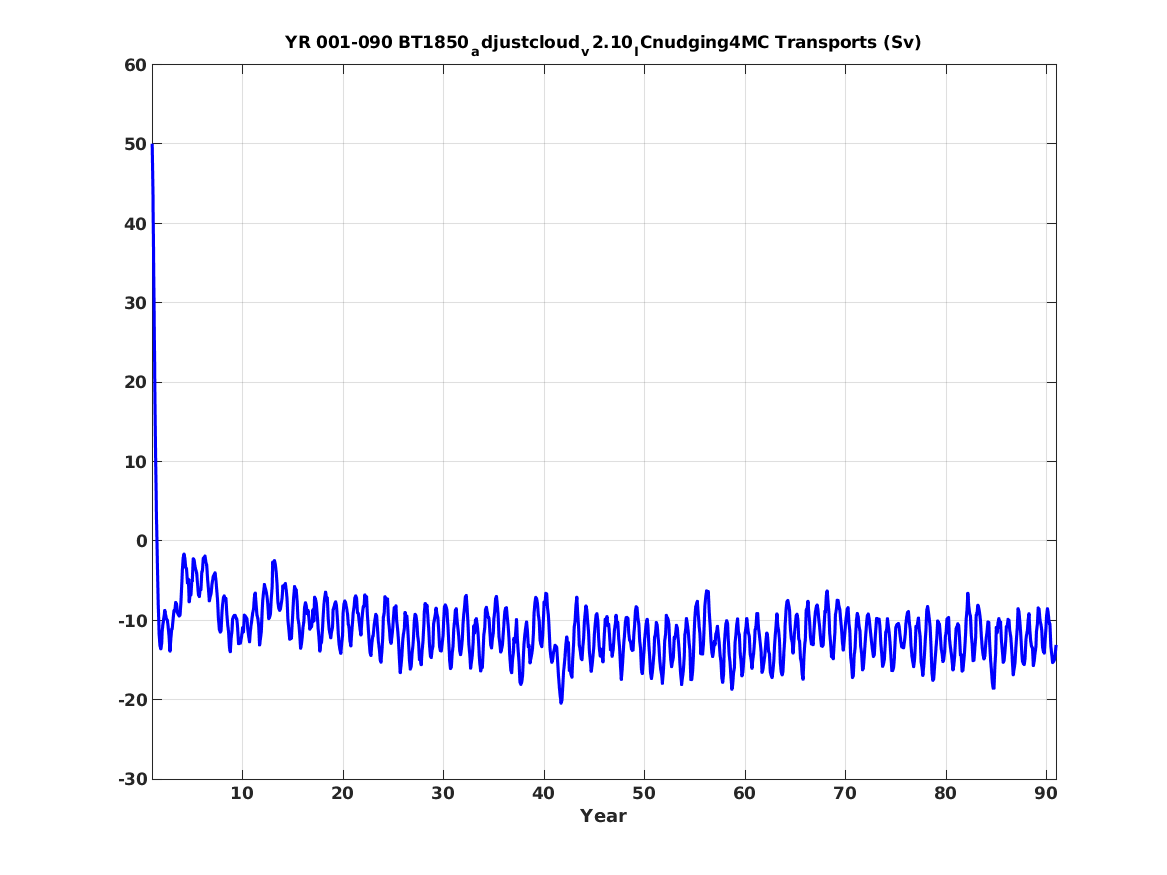Click y-axis tick label '-10'
This screenshot has width=1167, height=875.
click(x=132, y=621)
